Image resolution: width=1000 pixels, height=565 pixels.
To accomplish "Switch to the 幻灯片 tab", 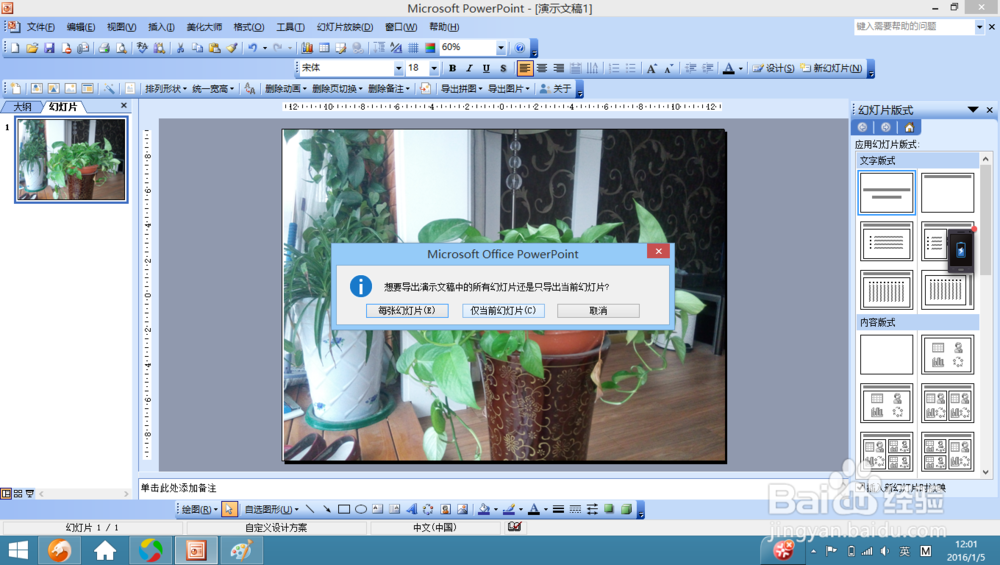I will click(62, 106).
